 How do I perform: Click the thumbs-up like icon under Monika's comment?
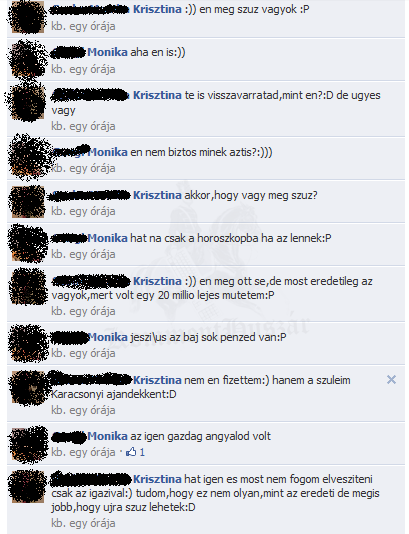[x=131, y=452]
